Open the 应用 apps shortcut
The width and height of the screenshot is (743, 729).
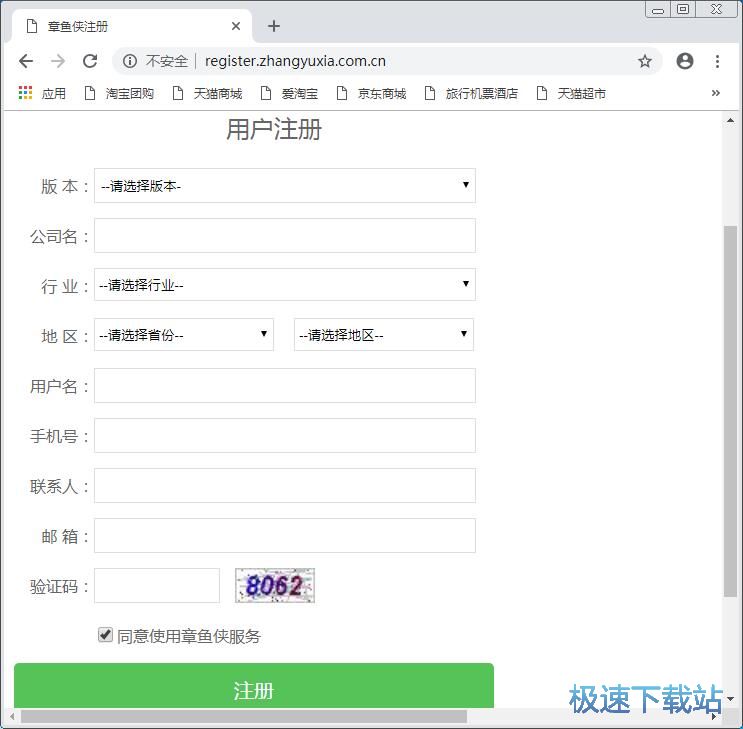click(x=42, y=93)
